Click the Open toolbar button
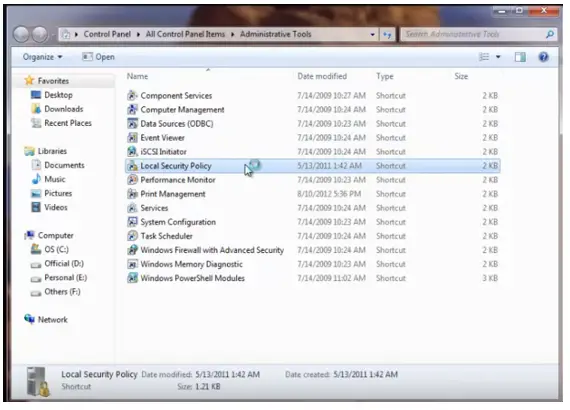Screen dimensions: 570x410 point(99,57)
